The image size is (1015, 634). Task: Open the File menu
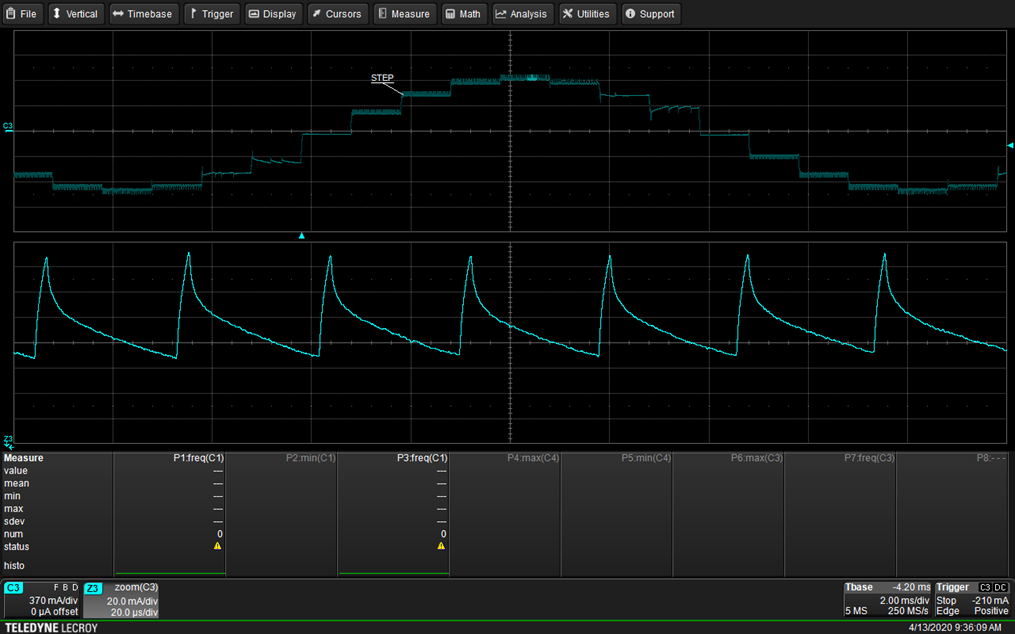click(x=21, y=14)
